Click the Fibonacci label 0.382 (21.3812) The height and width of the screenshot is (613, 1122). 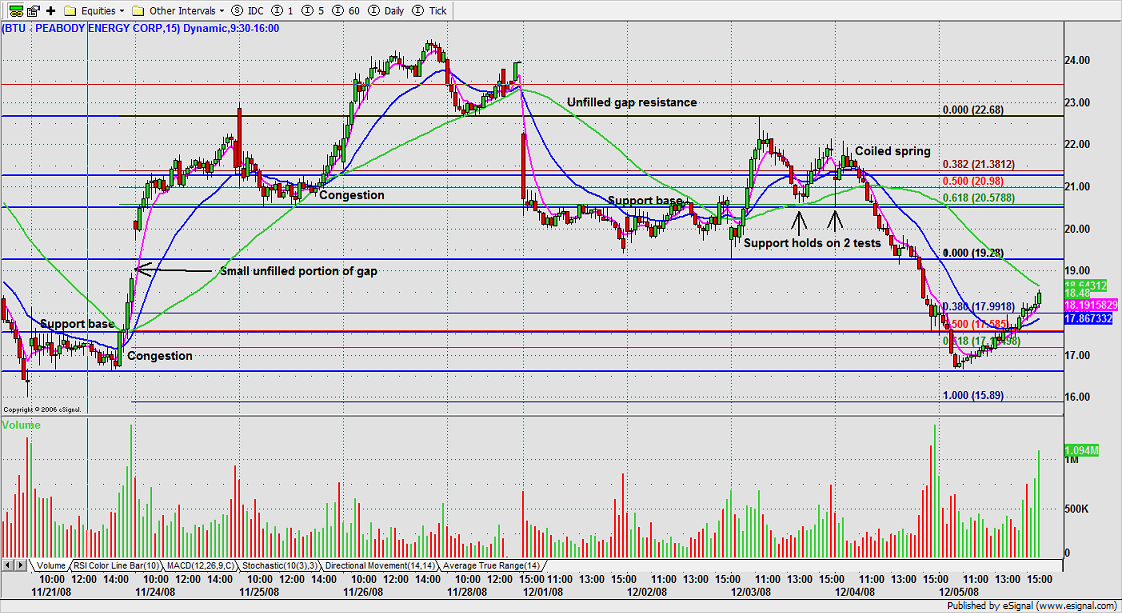(x=978, y=165)
